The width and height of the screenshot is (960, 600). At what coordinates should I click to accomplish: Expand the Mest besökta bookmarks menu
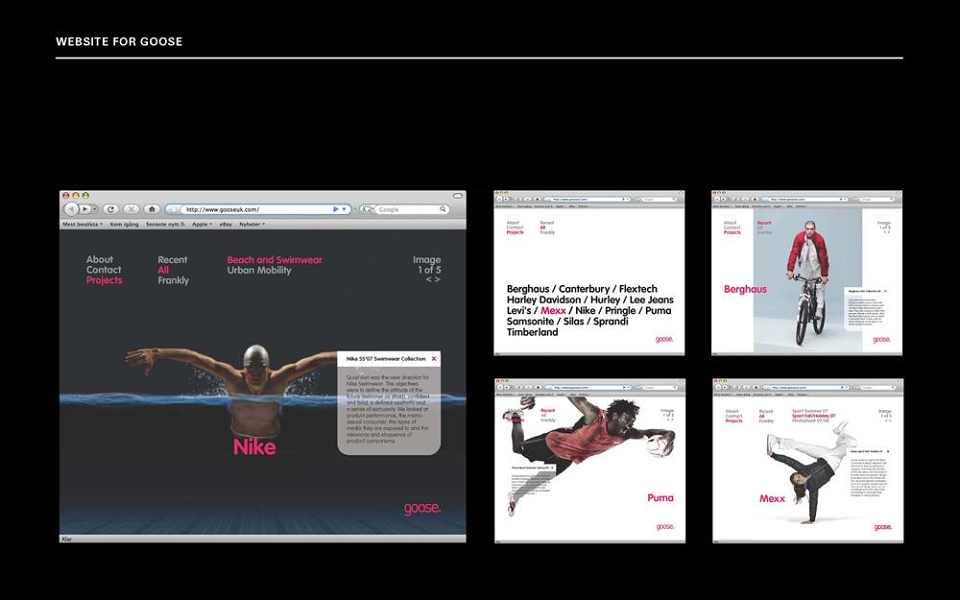click(82, 225)
